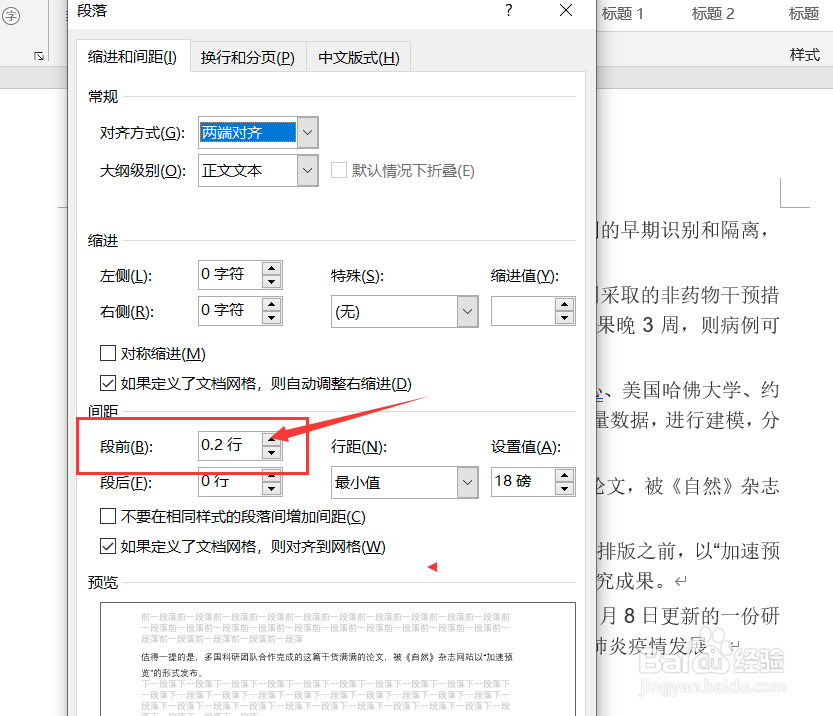
Task: Switch to the 换行和分页 tab
Action: [x=246, y=57]
